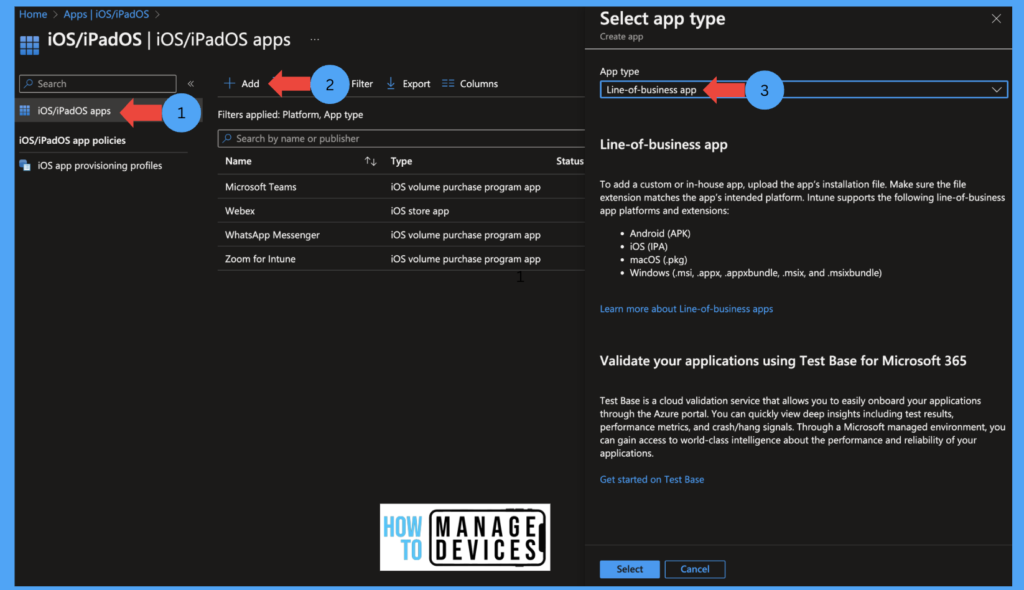The height and width of the screenshot is (590, 1024).
Task: Close the Select app type panel
Action: (x=996, y=19)
